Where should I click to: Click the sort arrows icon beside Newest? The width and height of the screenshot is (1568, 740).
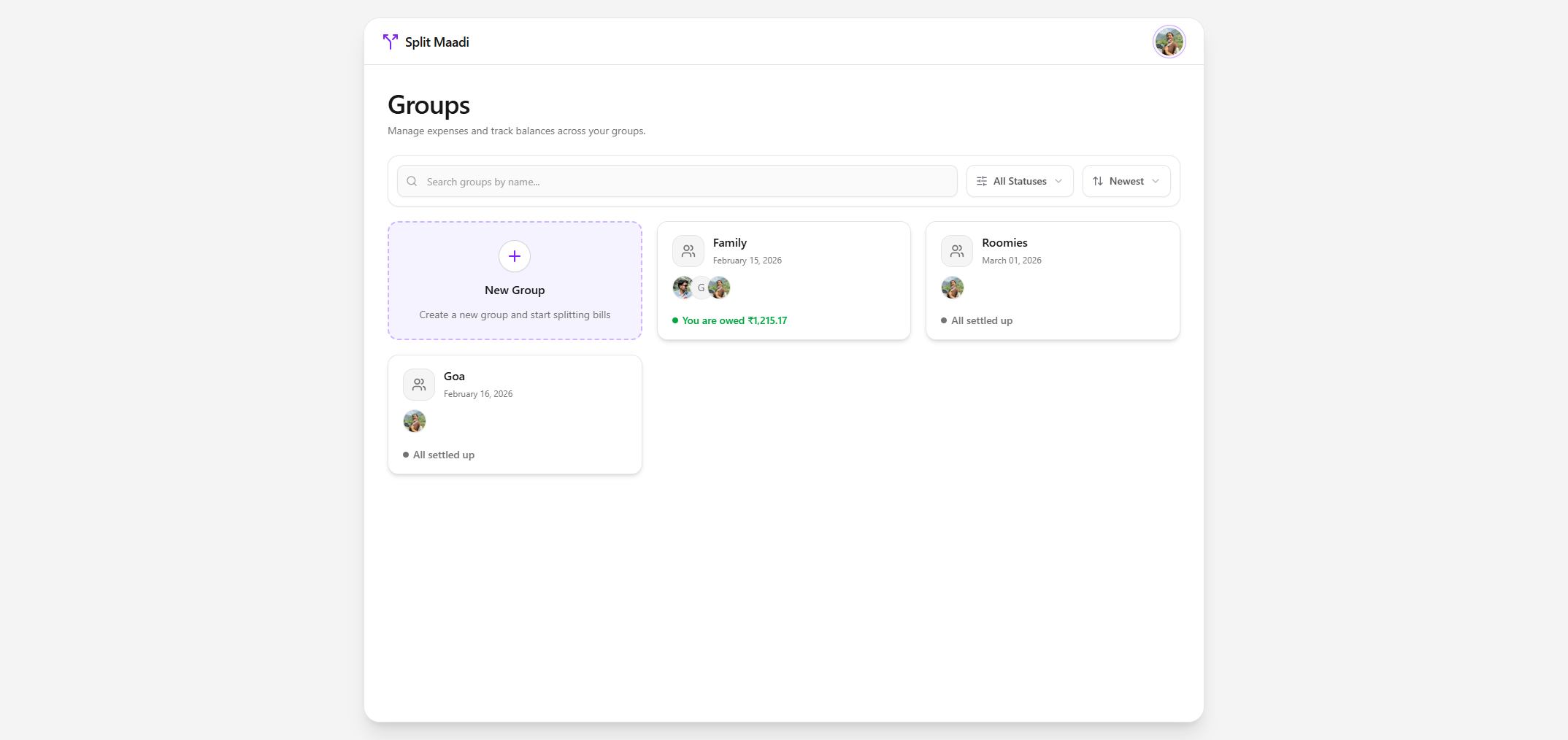coord(1098,181)
